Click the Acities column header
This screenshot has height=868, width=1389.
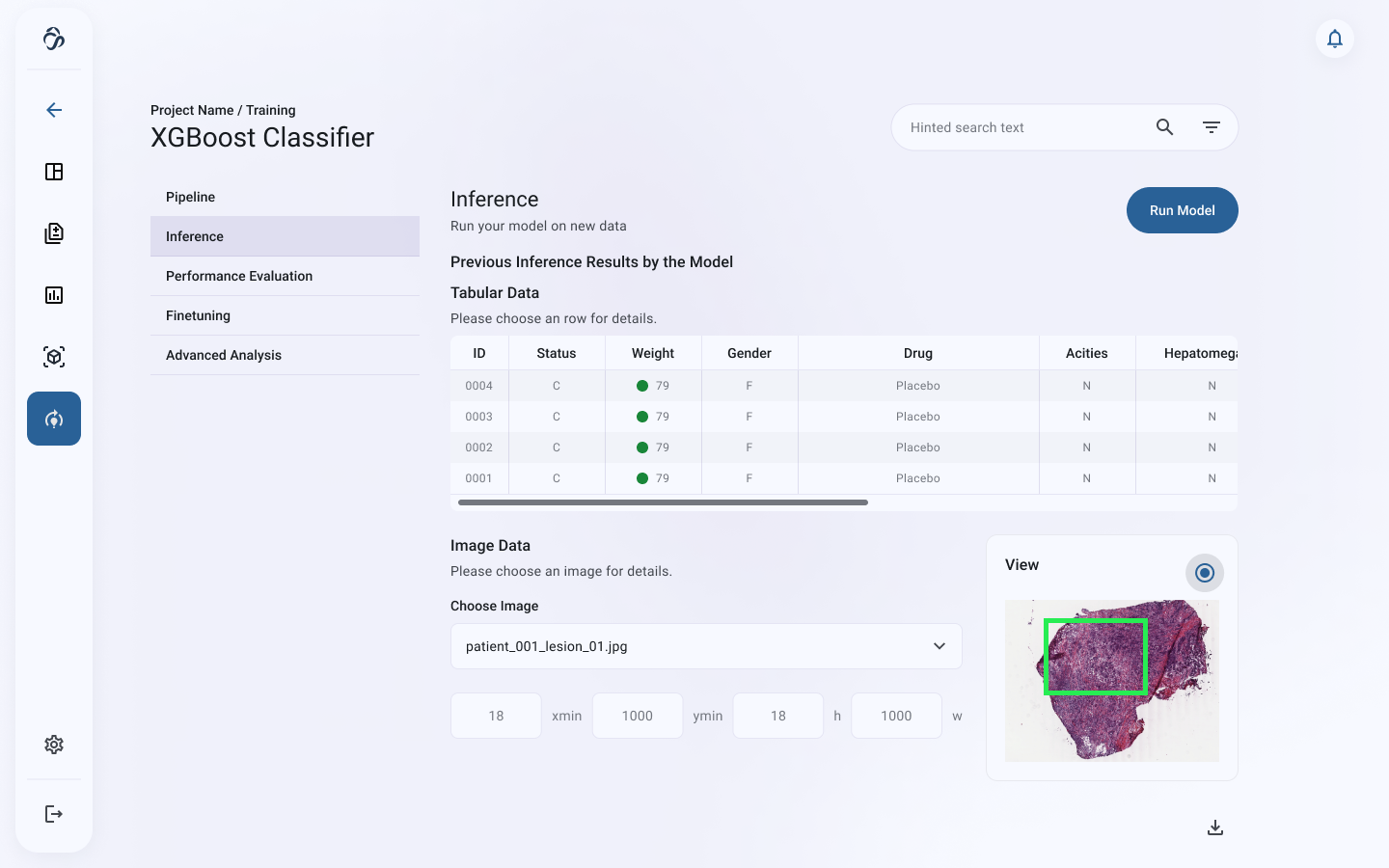(x=1087, y=353)
